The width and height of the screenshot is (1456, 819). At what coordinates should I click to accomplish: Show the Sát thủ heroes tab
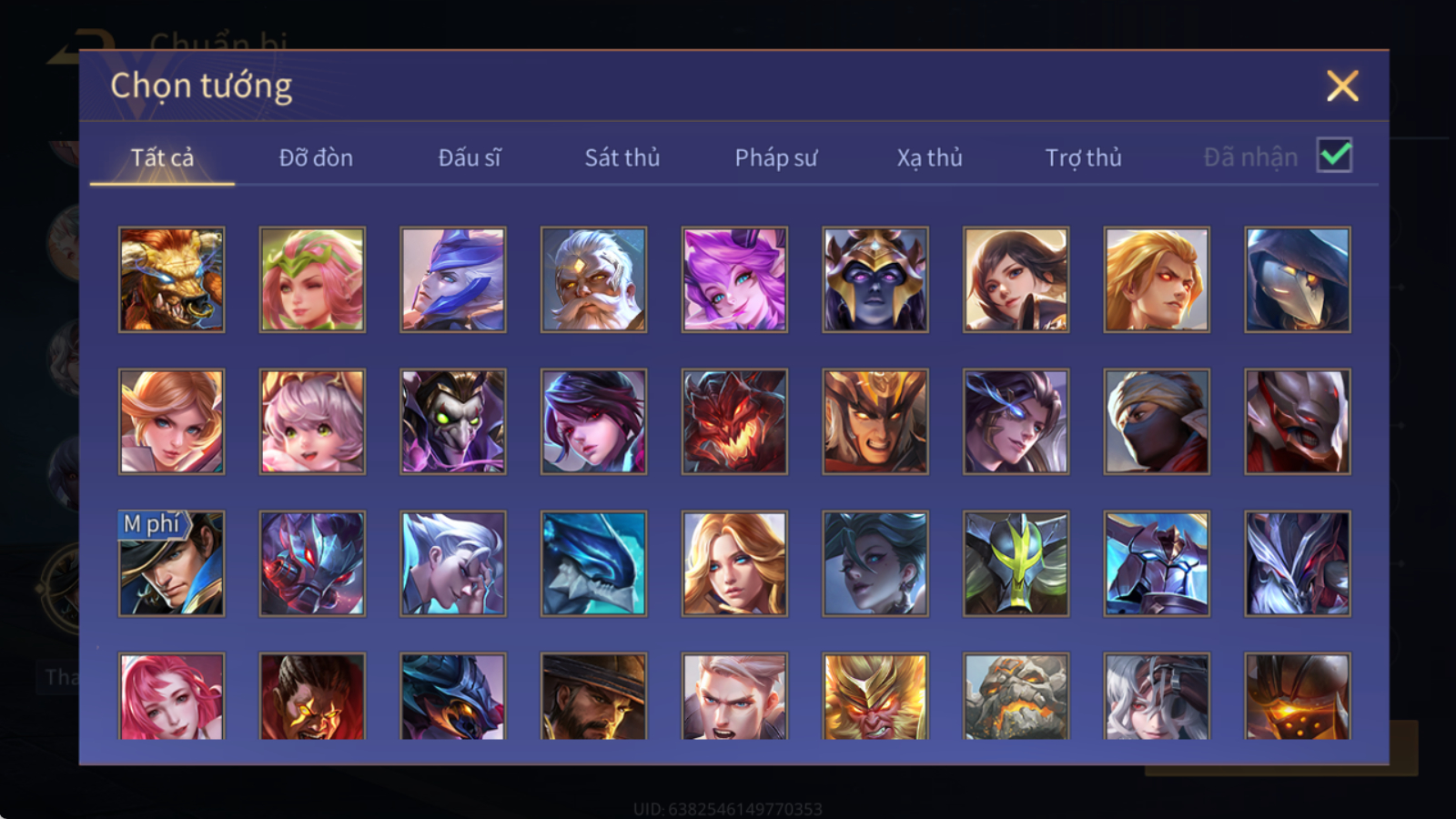(x=622, y=157)
